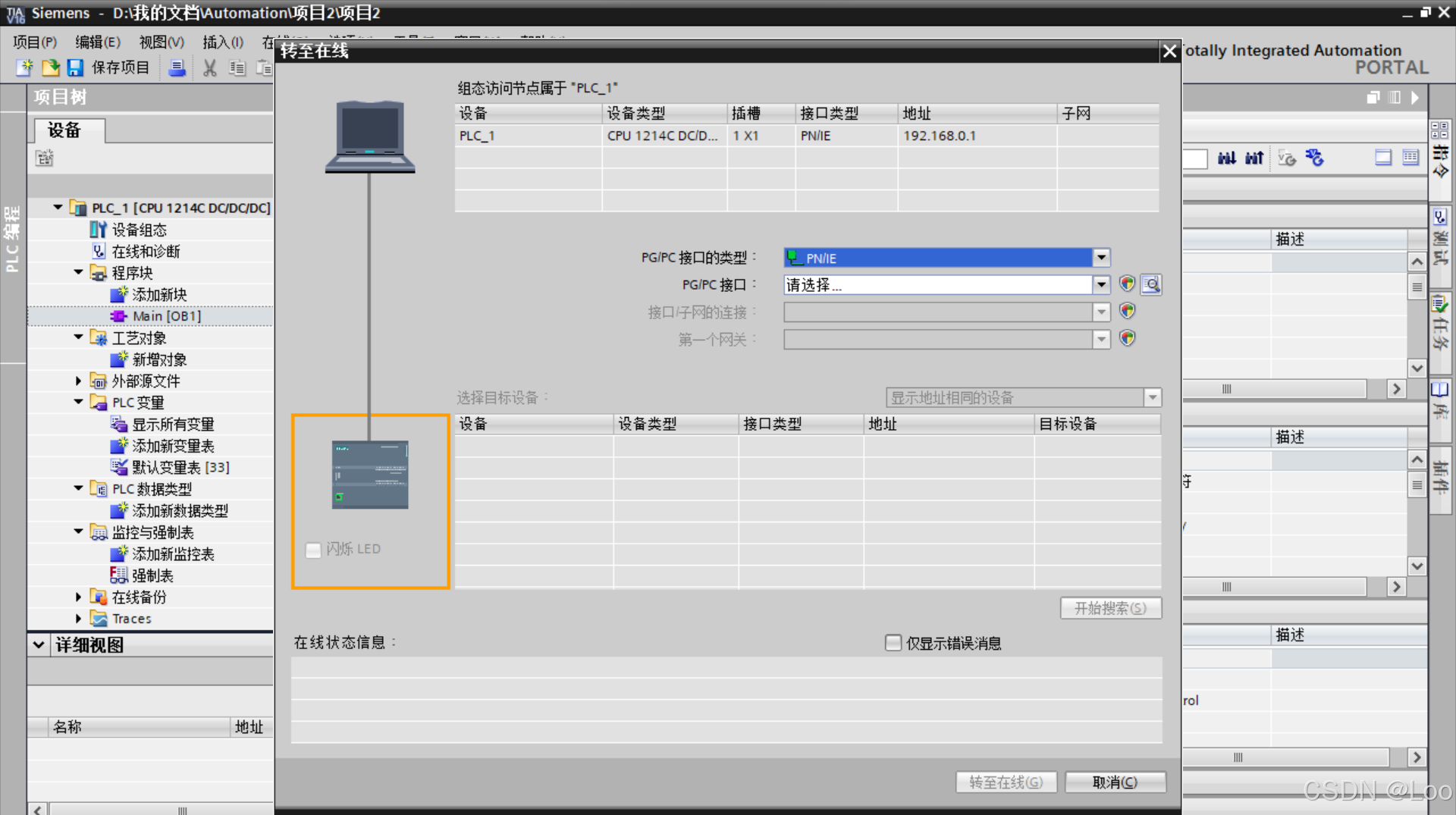
Task: Open the PG/PC 接口 请选择 dropdown
Action: [1101, 285]
